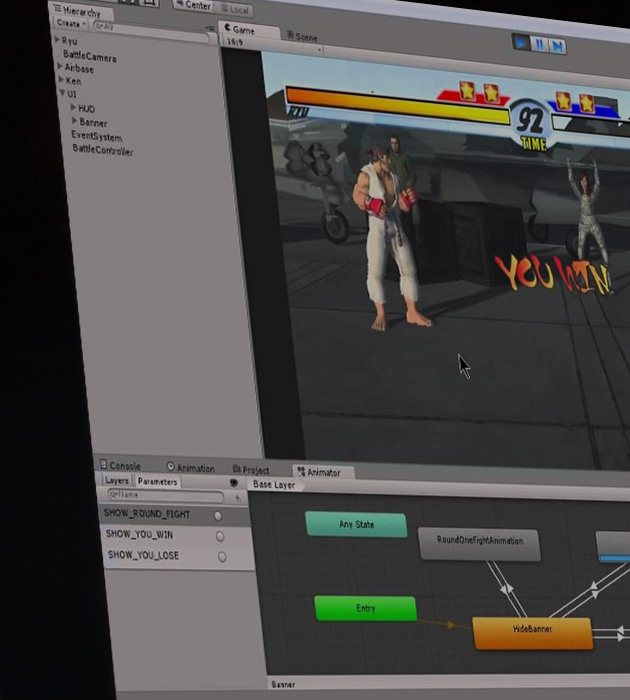This screenshot has width=630, height=700.
Task: Expand the Airbase object
Action: click(60, 66)
